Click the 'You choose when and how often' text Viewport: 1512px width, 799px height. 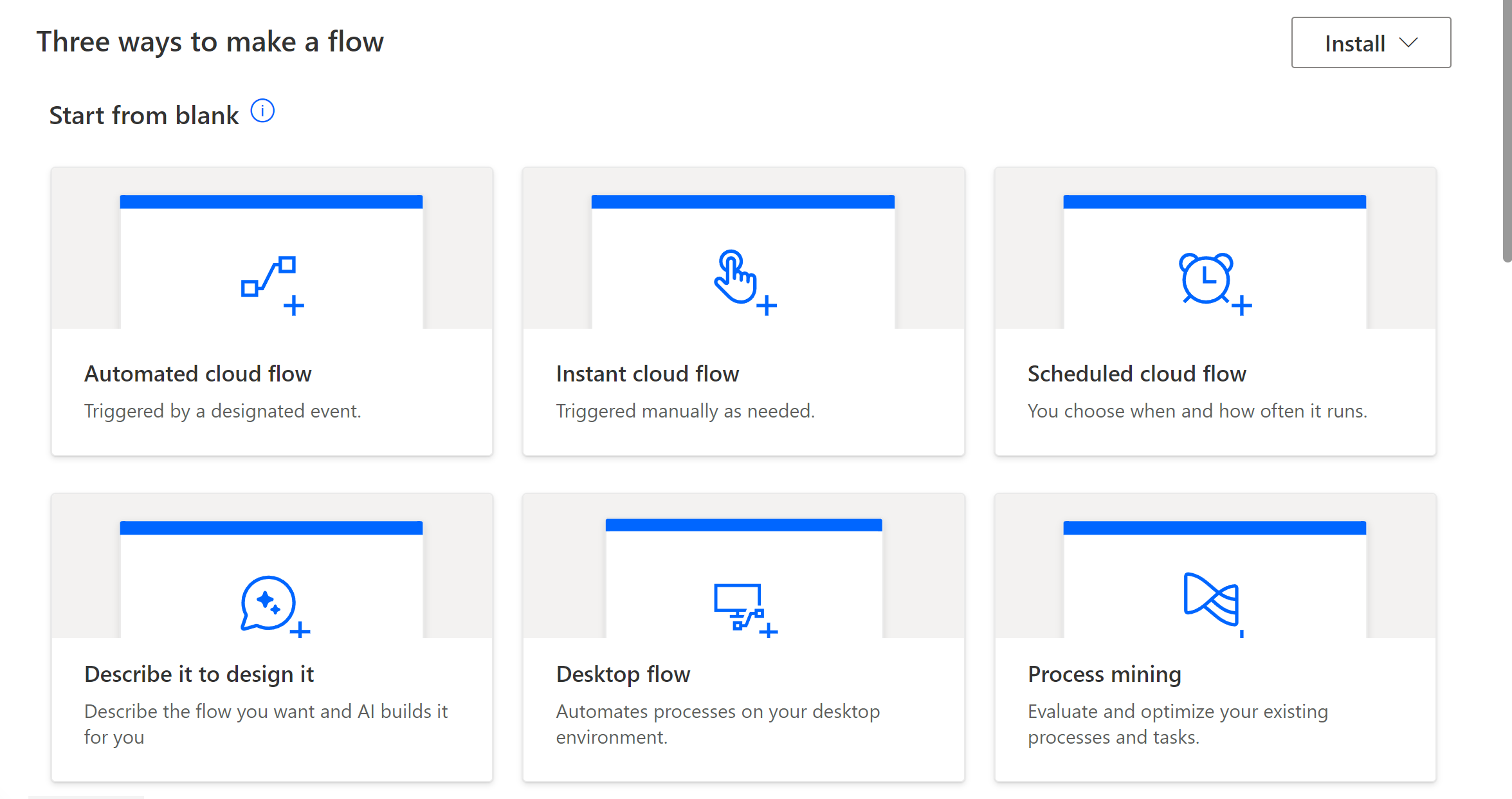(x=1197, y=411)
